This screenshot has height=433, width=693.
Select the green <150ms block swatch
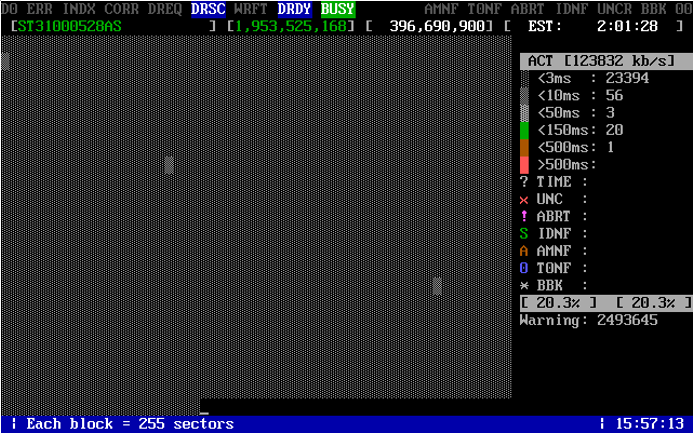point(524,130)
